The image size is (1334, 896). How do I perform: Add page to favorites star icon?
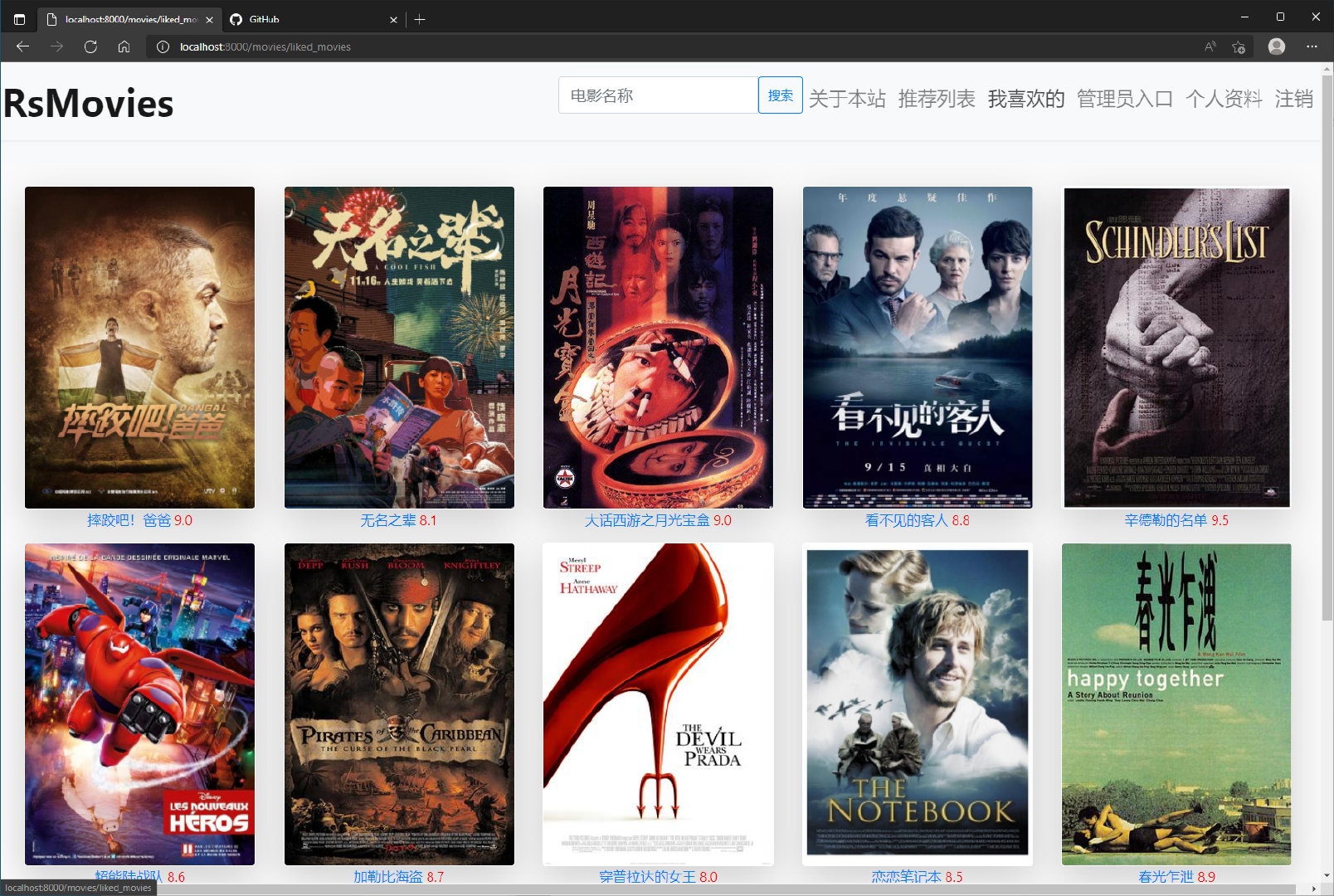(x=1239, y=46)
